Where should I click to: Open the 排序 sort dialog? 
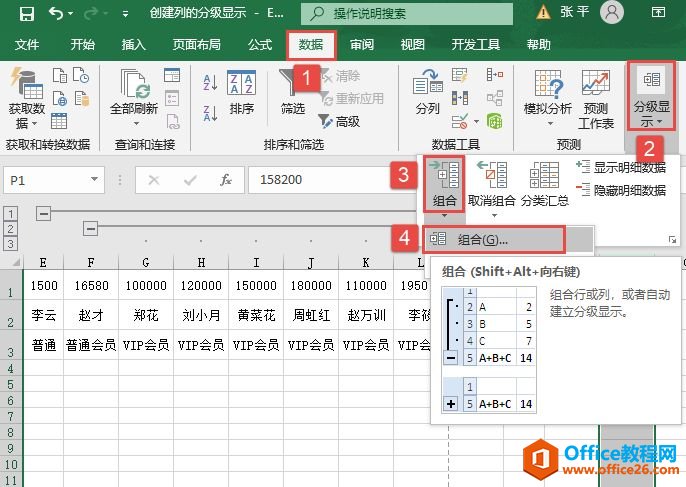pyautogui.click(x=242, y=92)
